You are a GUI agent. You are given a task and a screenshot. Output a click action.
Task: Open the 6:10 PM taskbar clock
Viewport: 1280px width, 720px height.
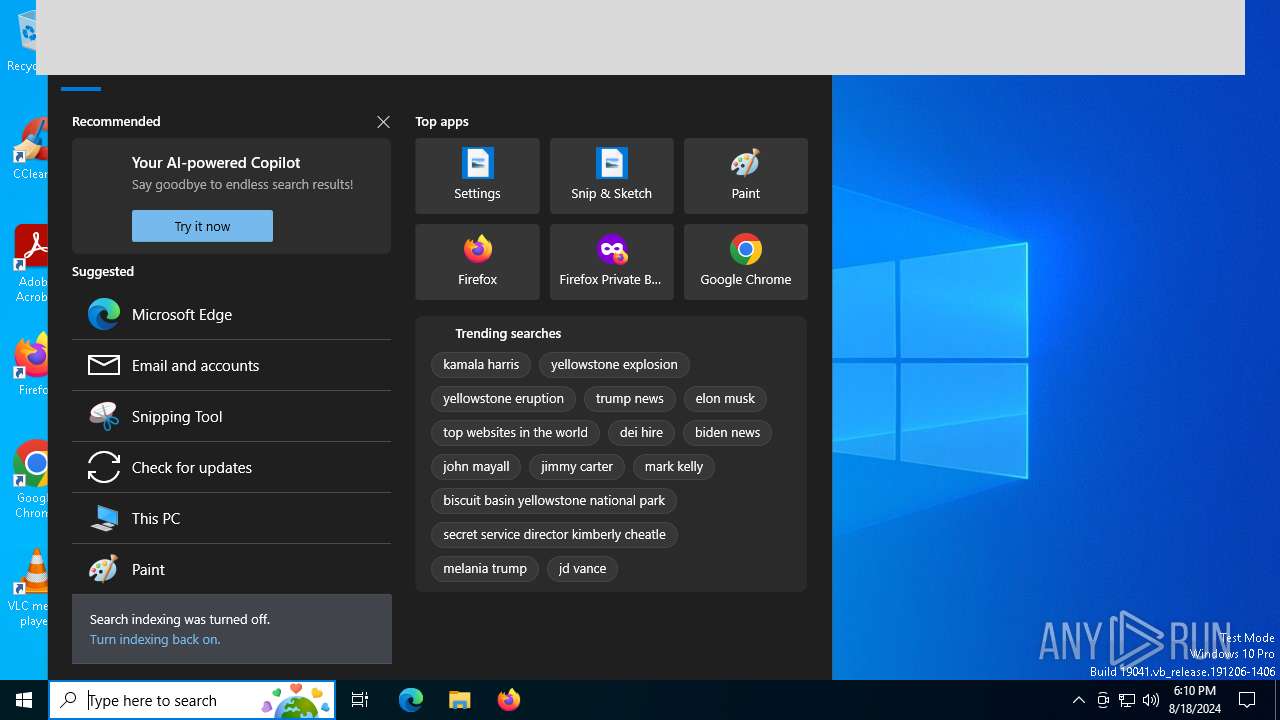1195,700
